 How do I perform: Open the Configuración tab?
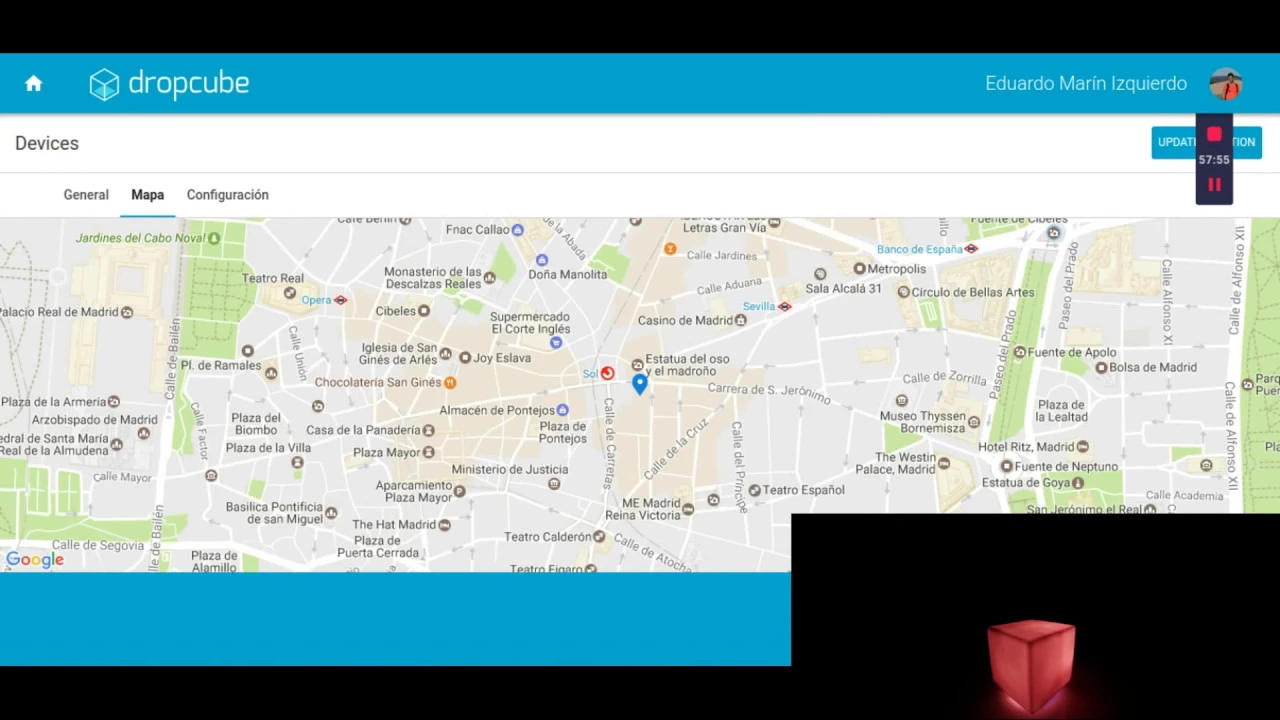point(227,195)
